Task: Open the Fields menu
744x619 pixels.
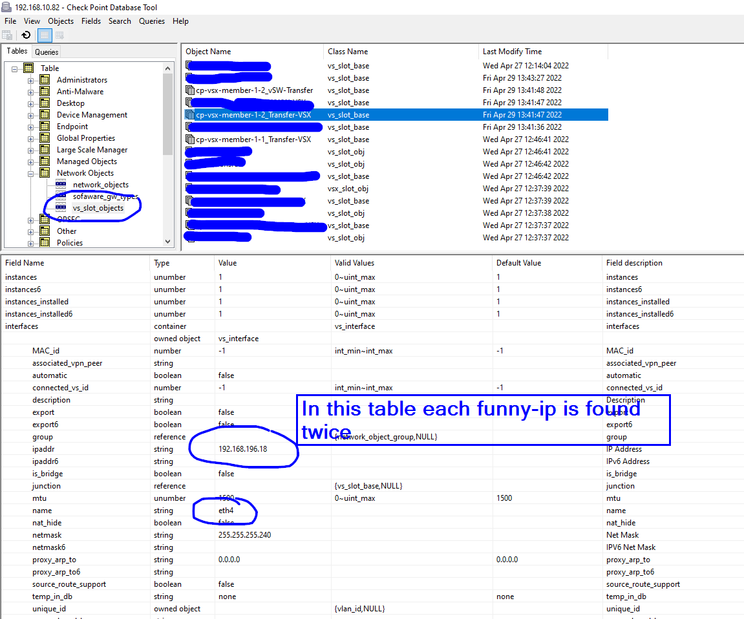Action: pyautogui.click(x=90, y=20)
